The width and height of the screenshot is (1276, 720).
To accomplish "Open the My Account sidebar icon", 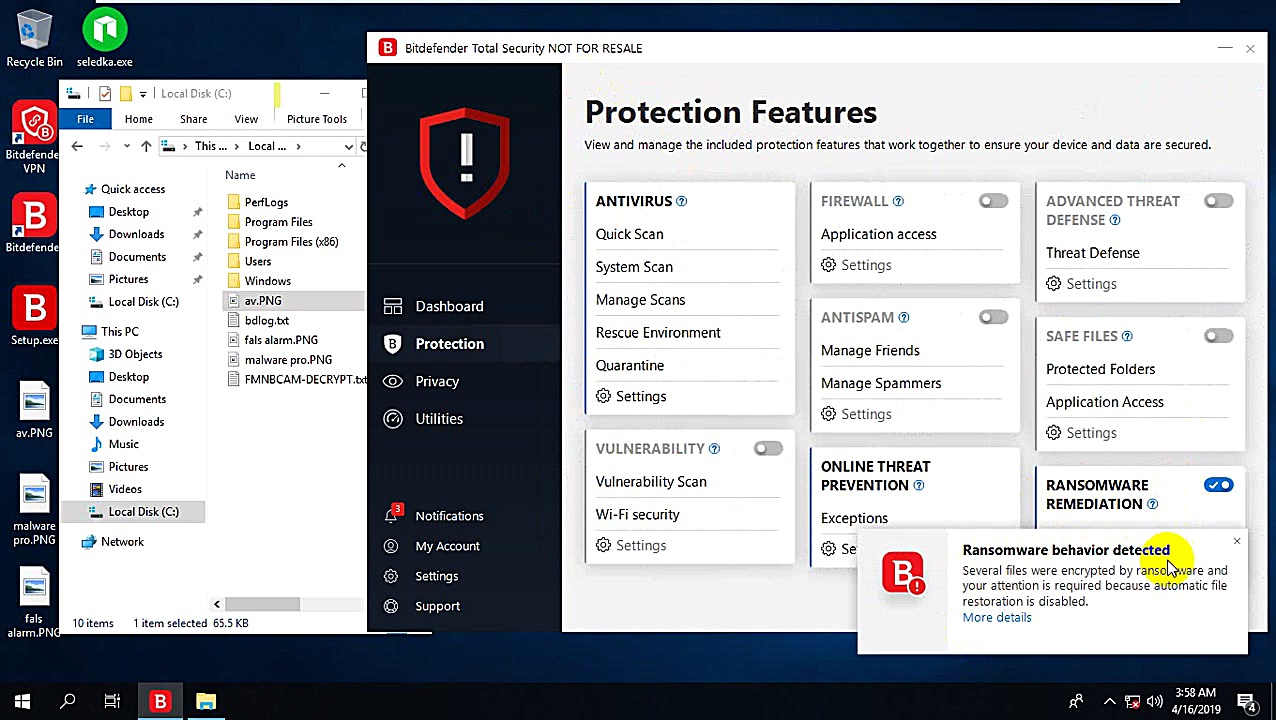I will point(392,546).
